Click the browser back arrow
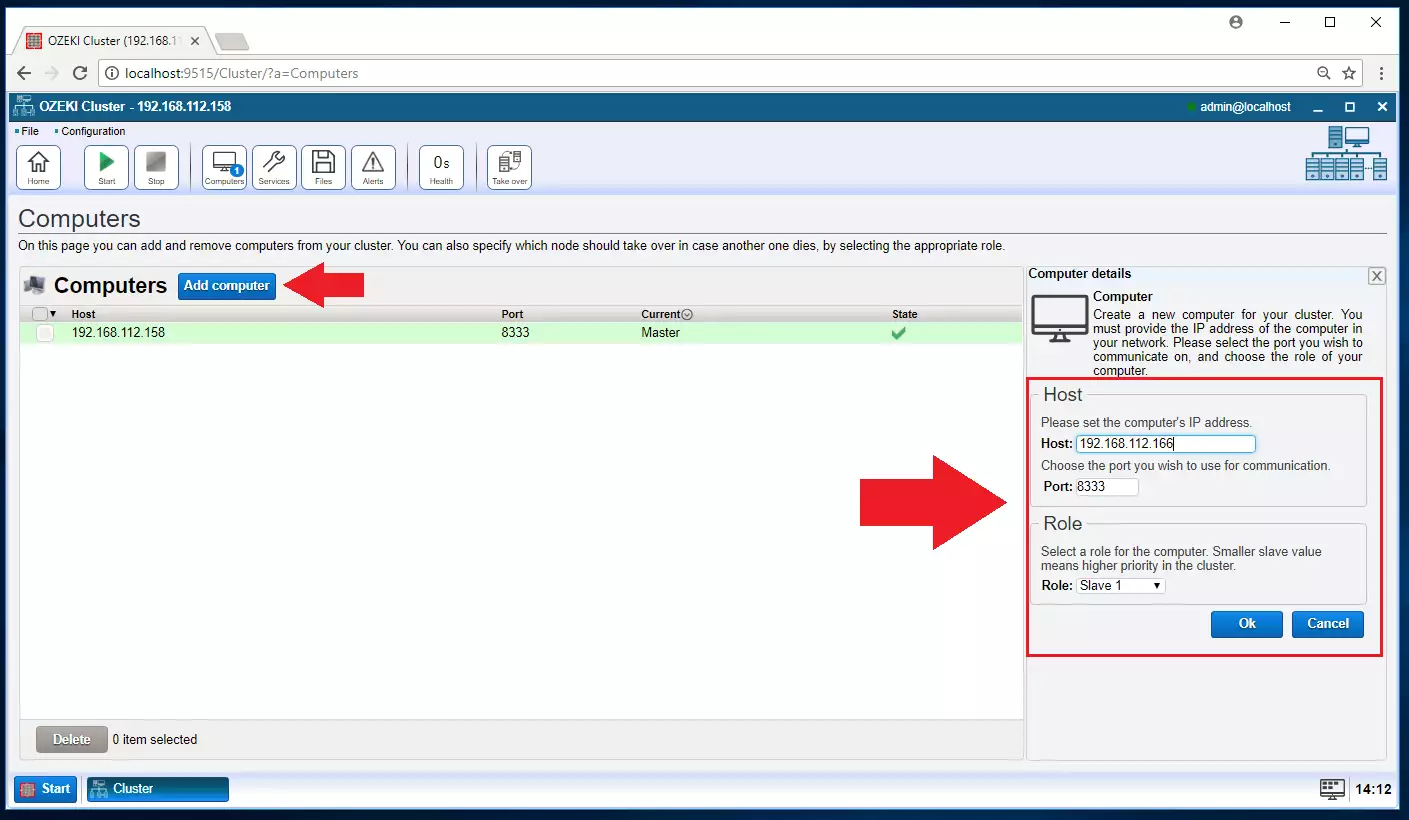This screenshot has width=1409, height=820. (x=24, y=73)
